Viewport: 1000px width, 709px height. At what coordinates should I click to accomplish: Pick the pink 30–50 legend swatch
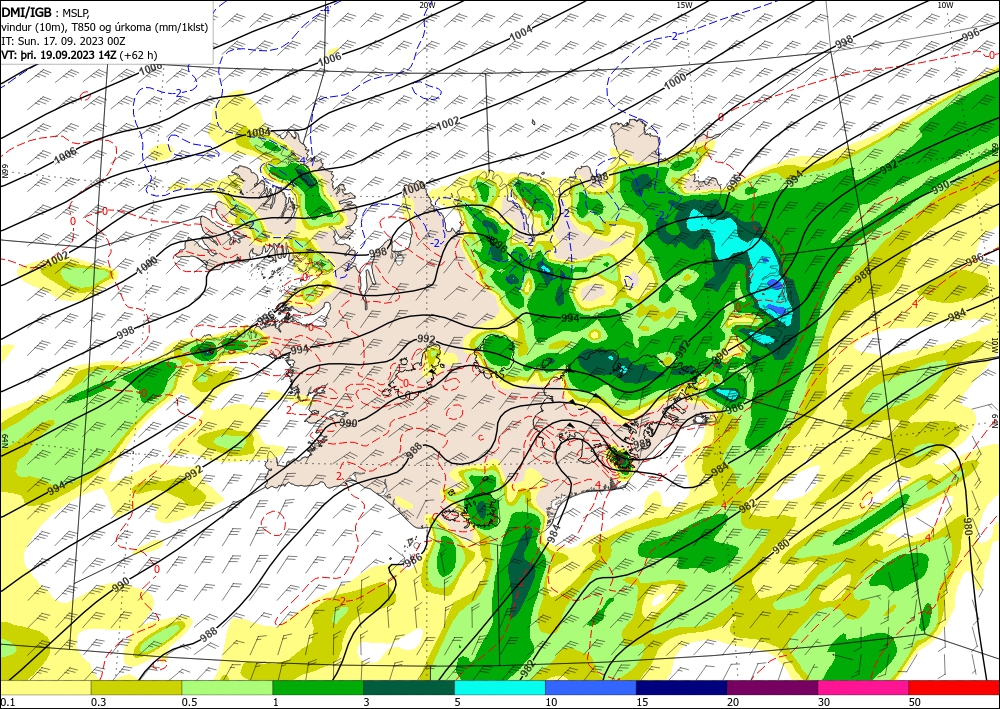[x=864, y=688]
